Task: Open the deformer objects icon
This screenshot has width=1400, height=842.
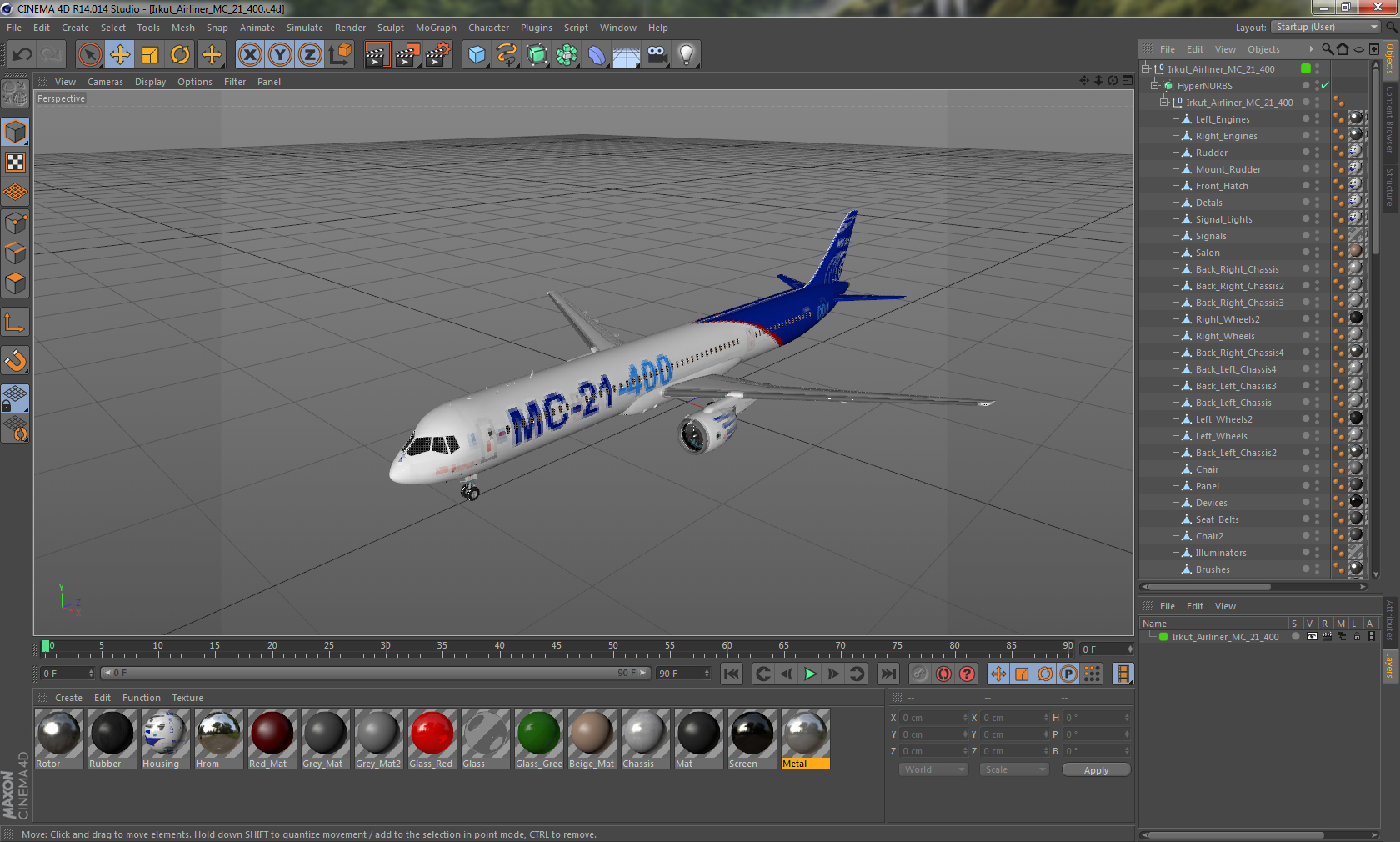Action: [x=597, y=55]
